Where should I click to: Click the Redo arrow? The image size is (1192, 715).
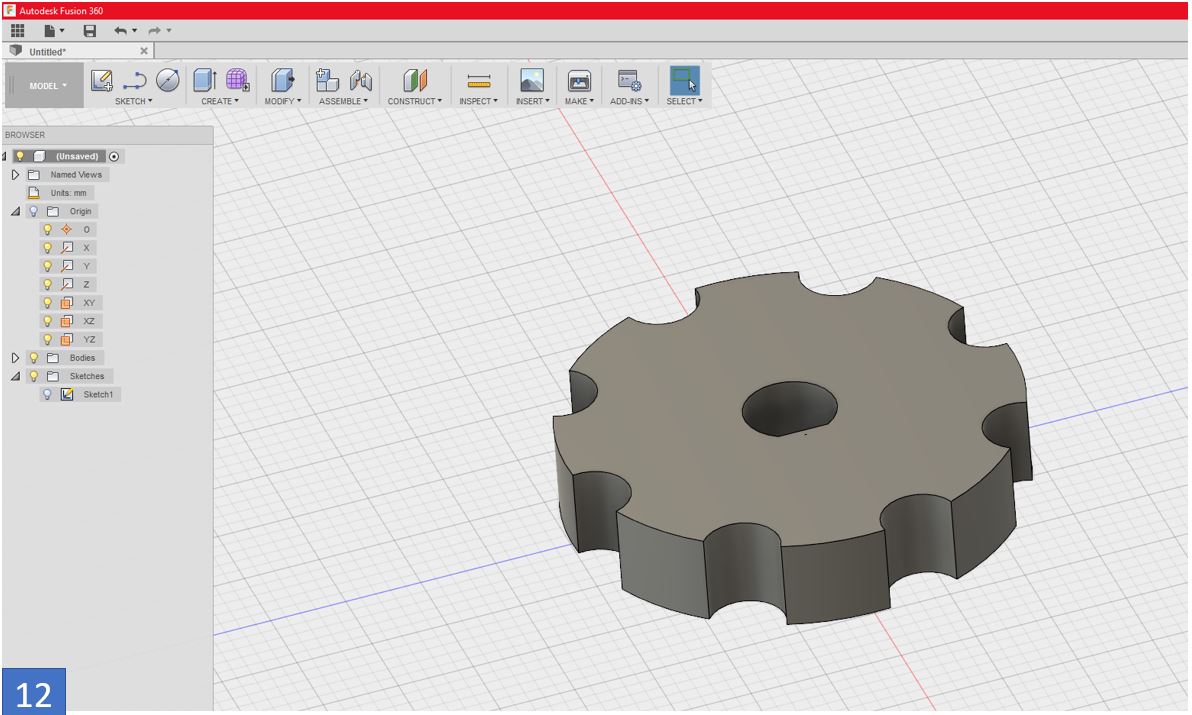click(154, 30)
